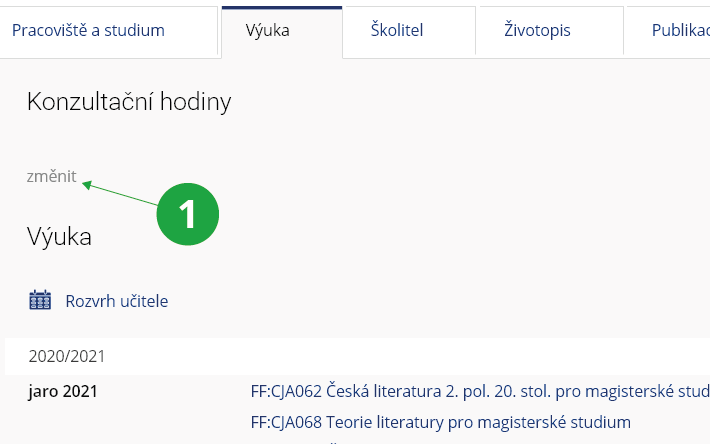This screenshot has height=444, width=710.
Task: Select the 2020/2021 academic year row
Action: pos(66,356)
